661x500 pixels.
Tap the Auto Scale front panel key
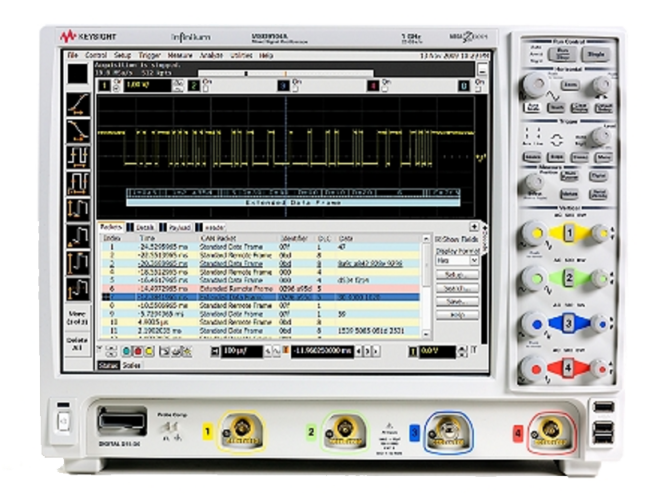coord(532,108)
